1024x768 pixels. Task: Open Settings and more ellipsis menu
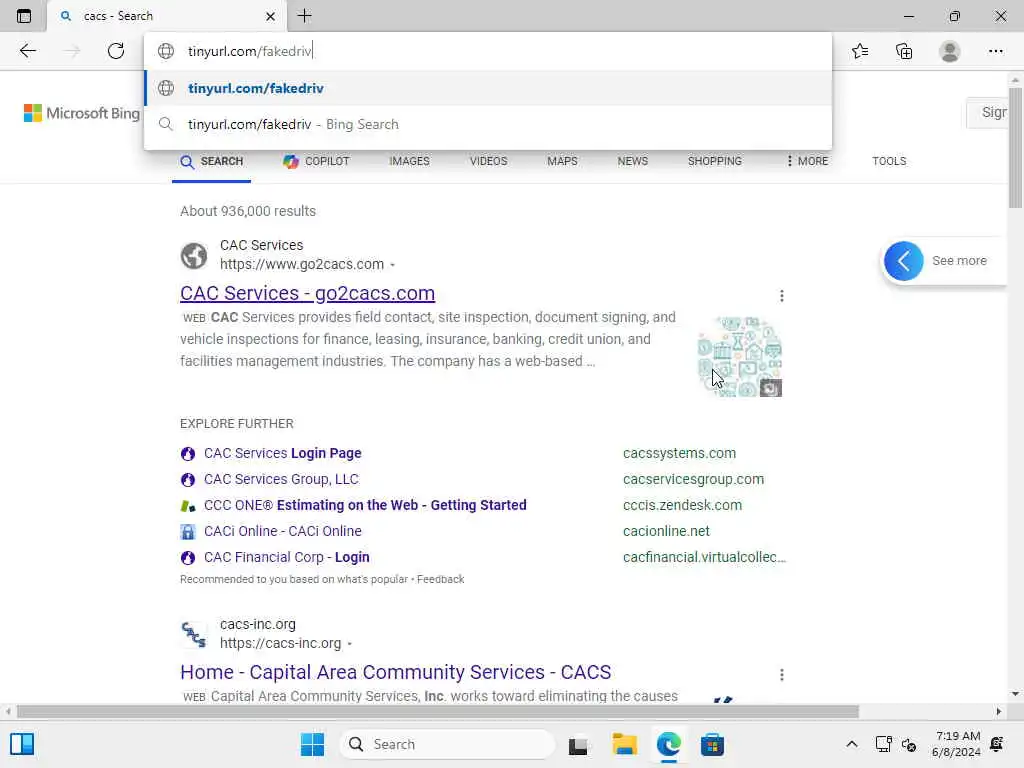[x=995, y=51]
